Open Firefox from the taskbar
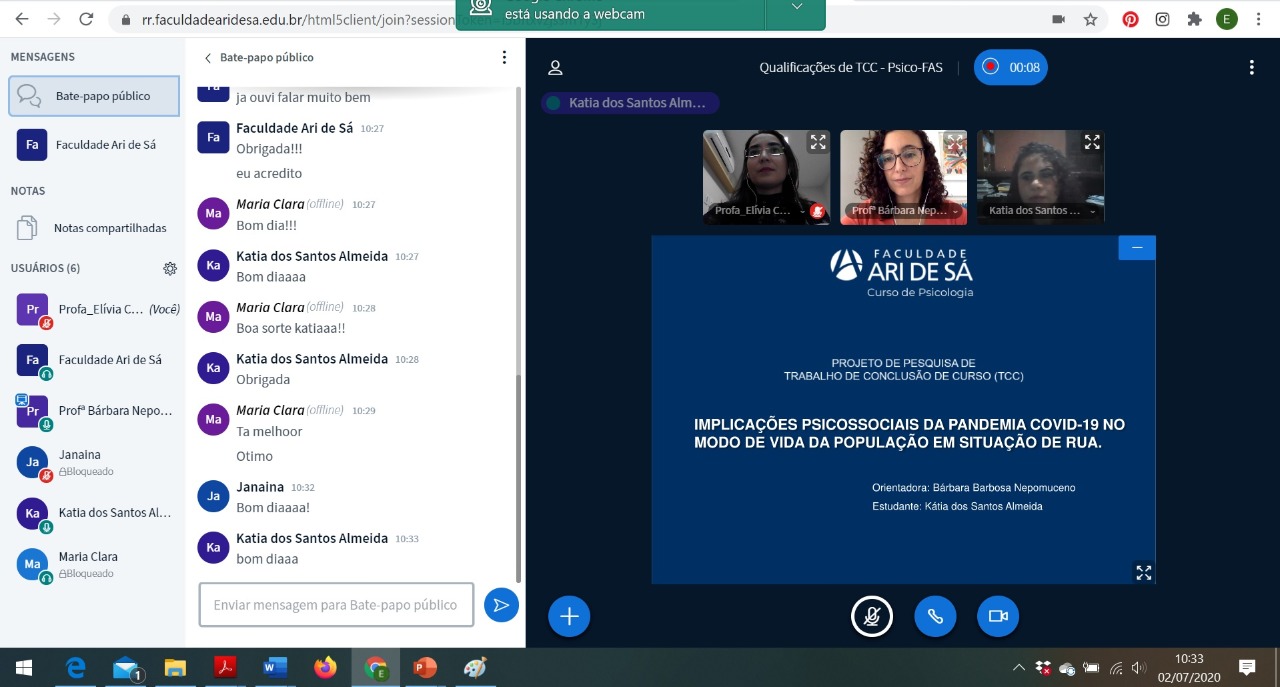This screenshot has width=1280, height=687. pyautogui.click(x=325, y=667)
